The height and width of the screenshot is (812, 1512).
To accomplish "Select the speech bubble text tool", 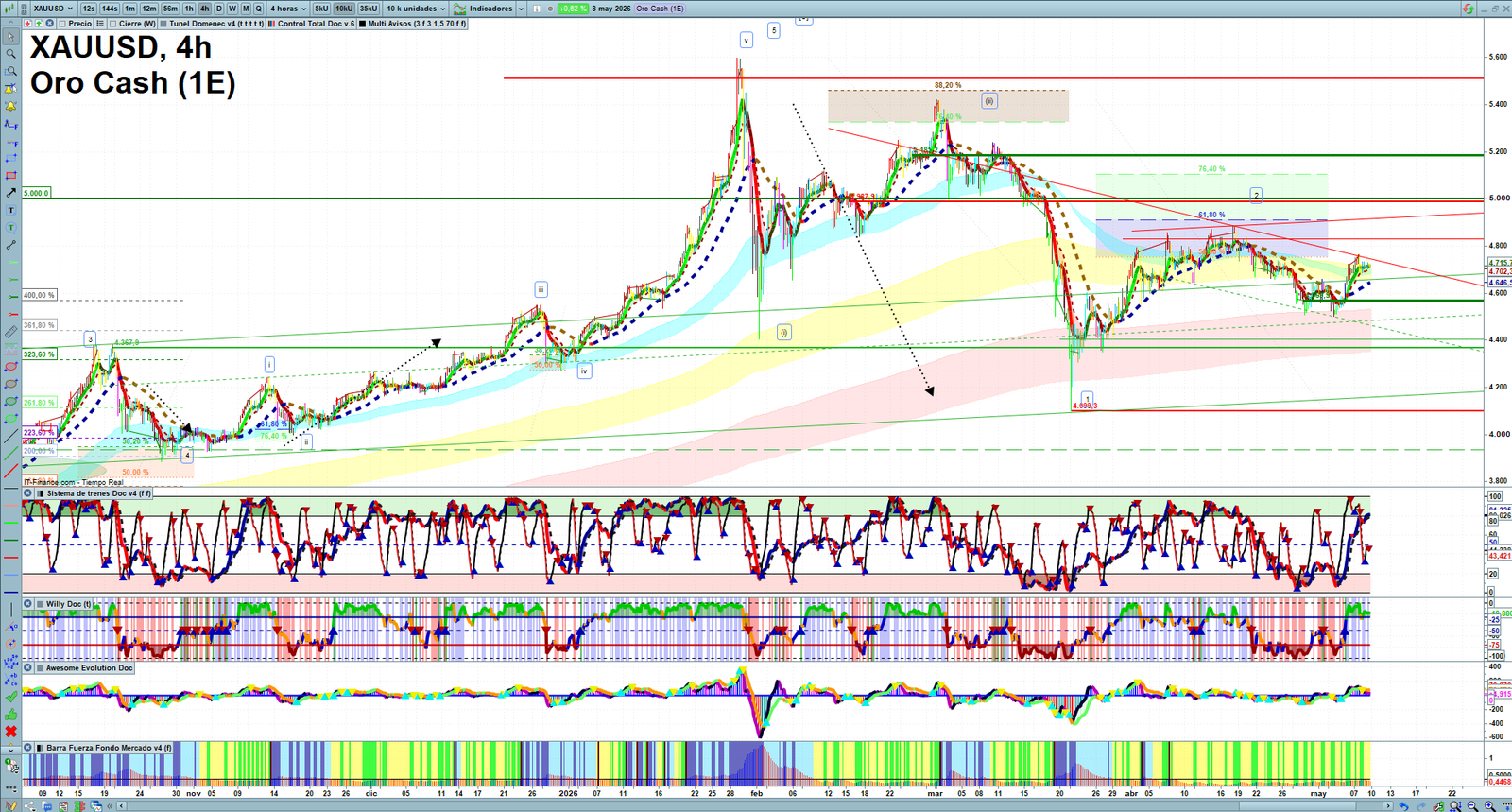I will pyautogui.click(x=10, y=228).
